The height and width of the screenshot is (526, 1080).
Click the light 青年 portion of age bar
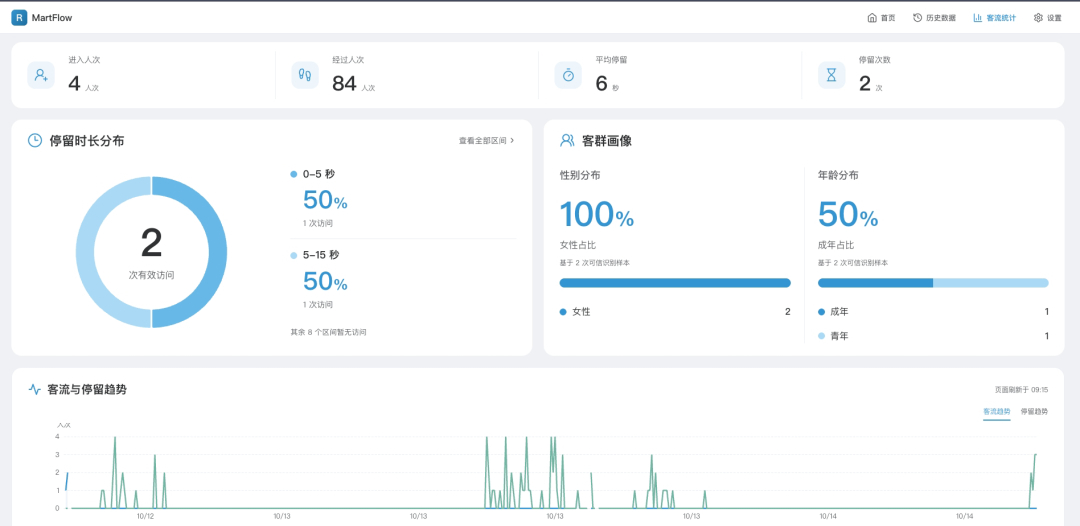point(991,283)
